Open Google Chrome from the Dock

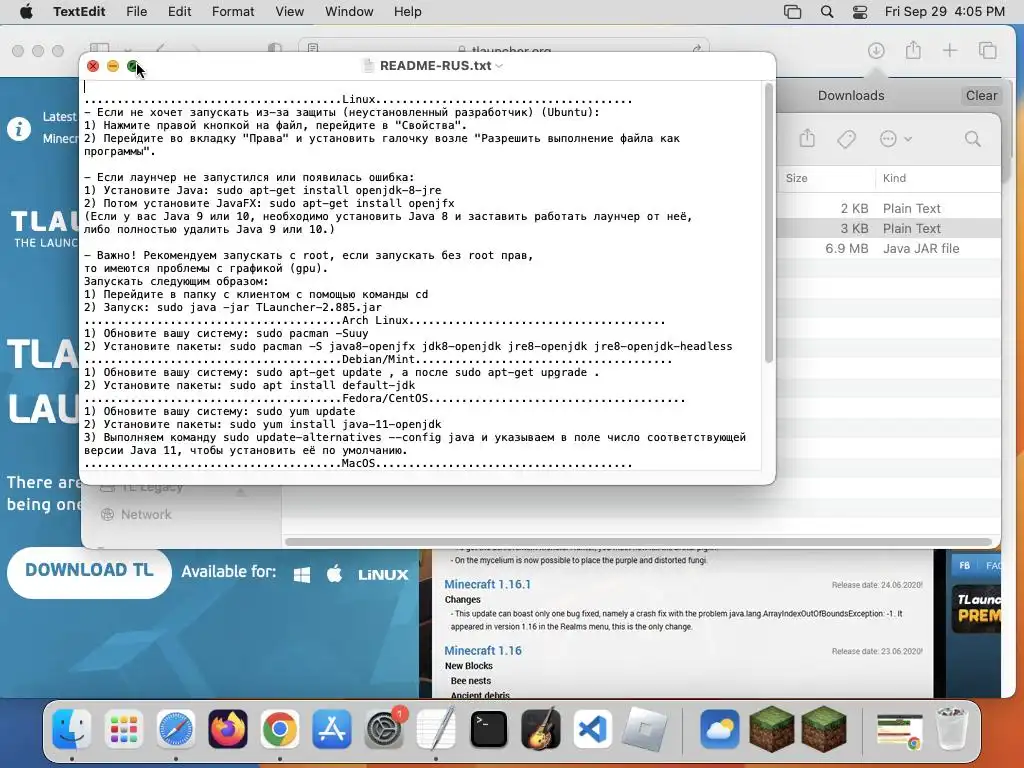tap(280, 729)
